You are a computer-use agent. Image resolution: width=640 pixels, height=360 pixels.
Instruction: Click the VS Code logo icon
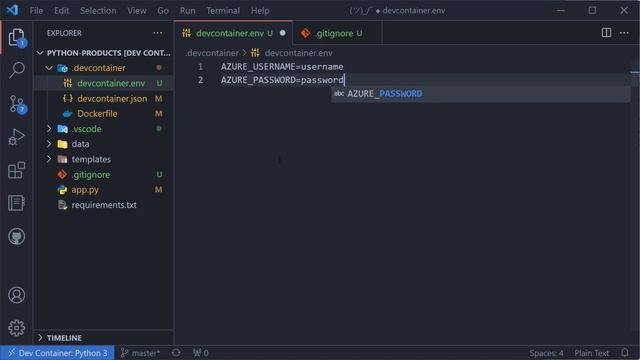pyautogui.click(x=12, y=10)
